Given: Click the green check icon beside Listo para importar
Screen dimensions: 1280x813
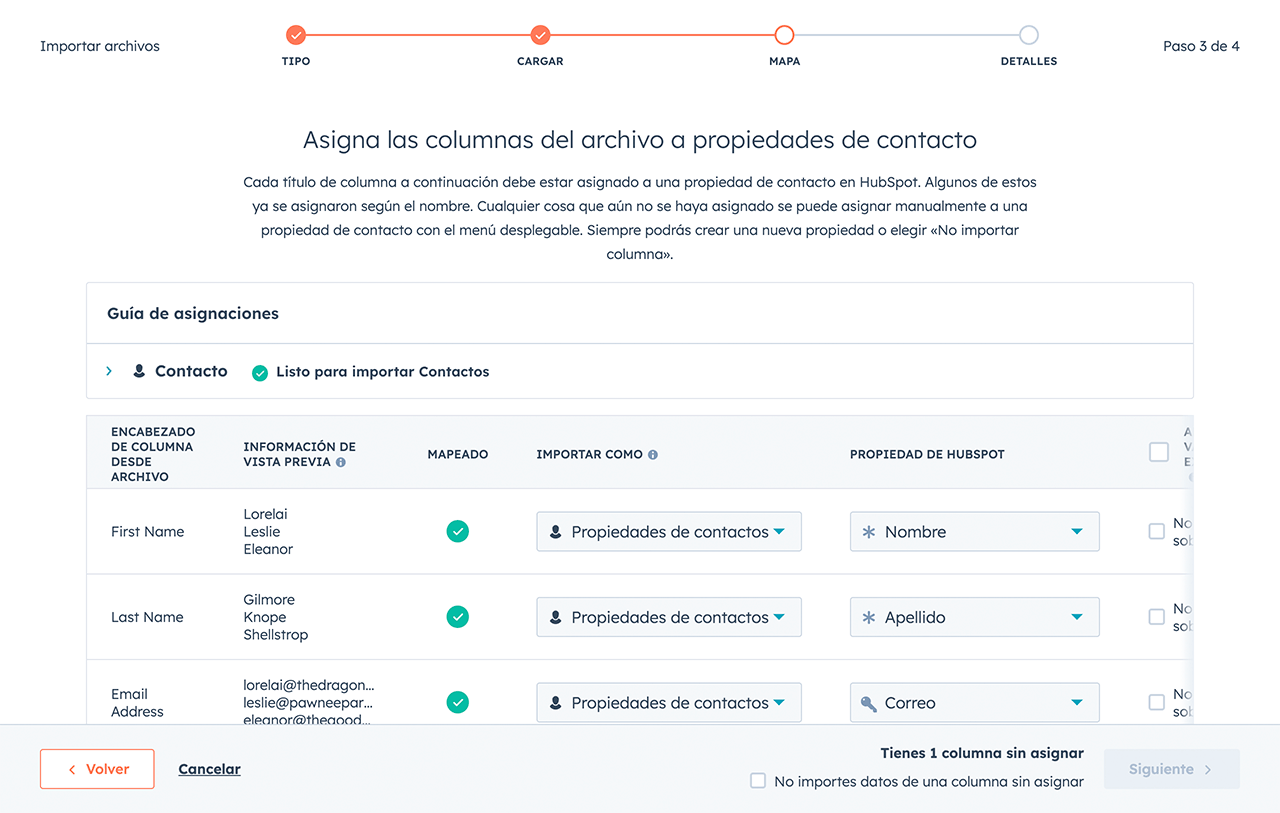Looking at the screenshot, I should (260, 373).
